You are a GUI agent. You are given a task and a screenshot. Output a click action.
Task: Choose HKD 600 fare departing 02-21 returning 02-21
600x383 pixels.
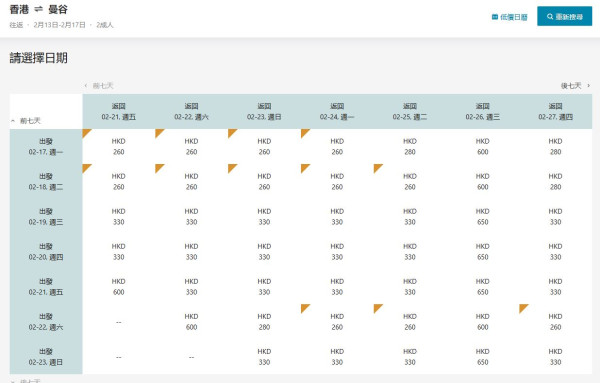[119, 287]
